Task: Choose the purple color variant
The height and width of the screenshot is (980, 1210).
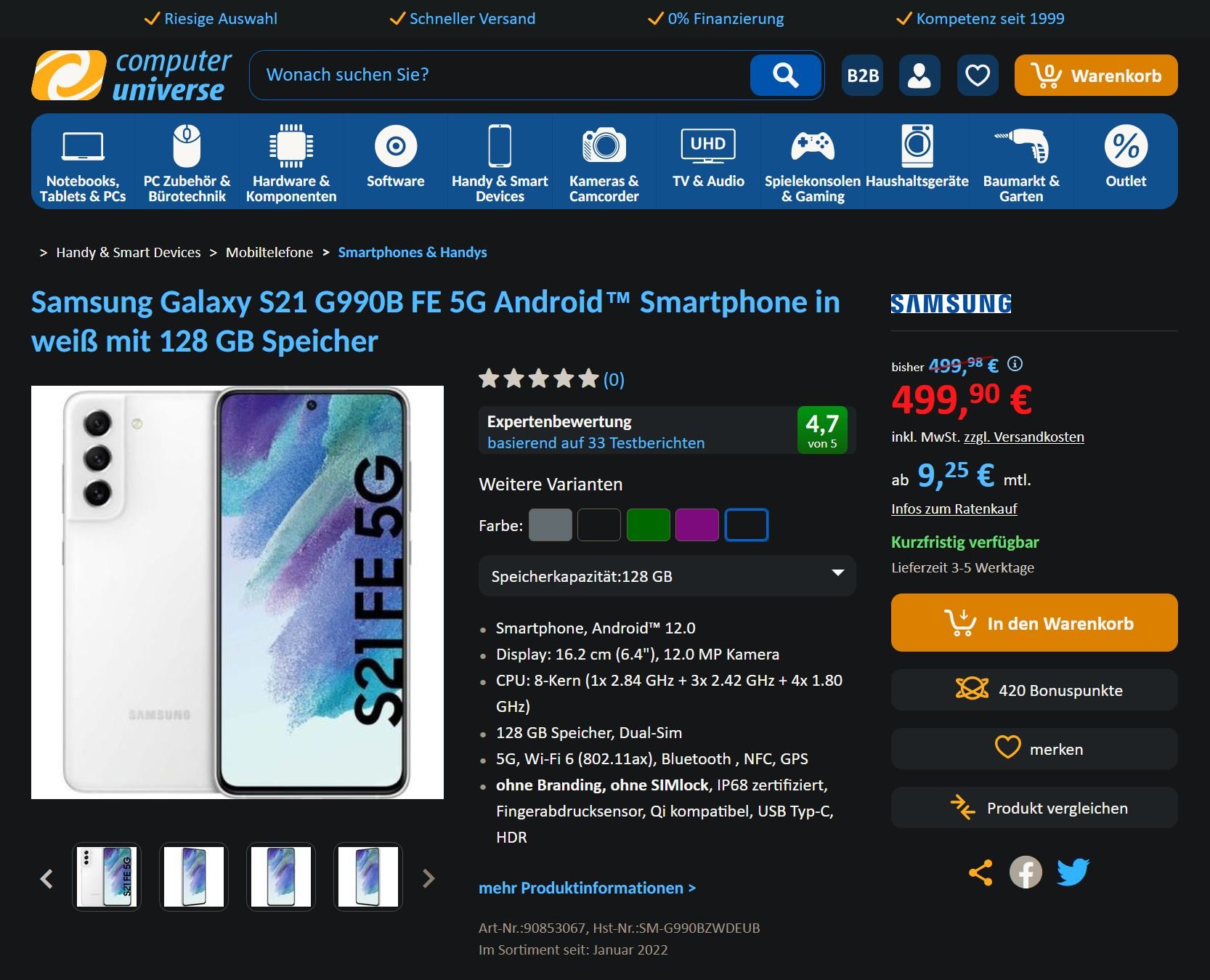Action: pyautogui.click(x=697, y=525)
